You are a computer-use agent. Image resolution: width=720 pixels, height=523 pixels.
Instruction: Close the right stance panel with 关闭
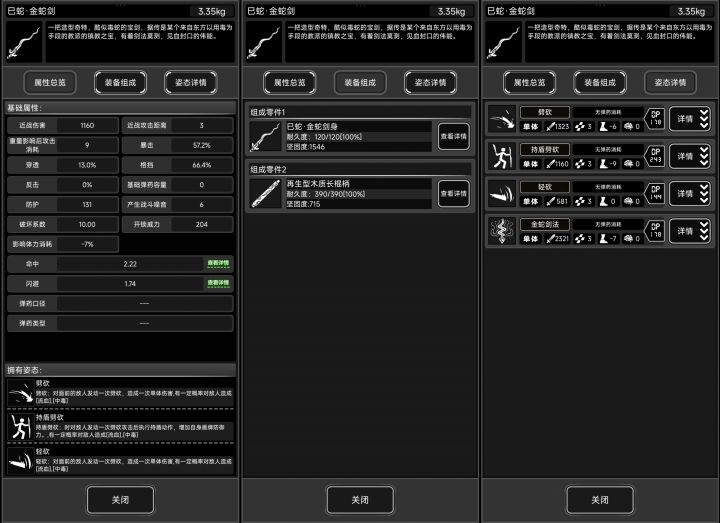click(x=600, y=500)
